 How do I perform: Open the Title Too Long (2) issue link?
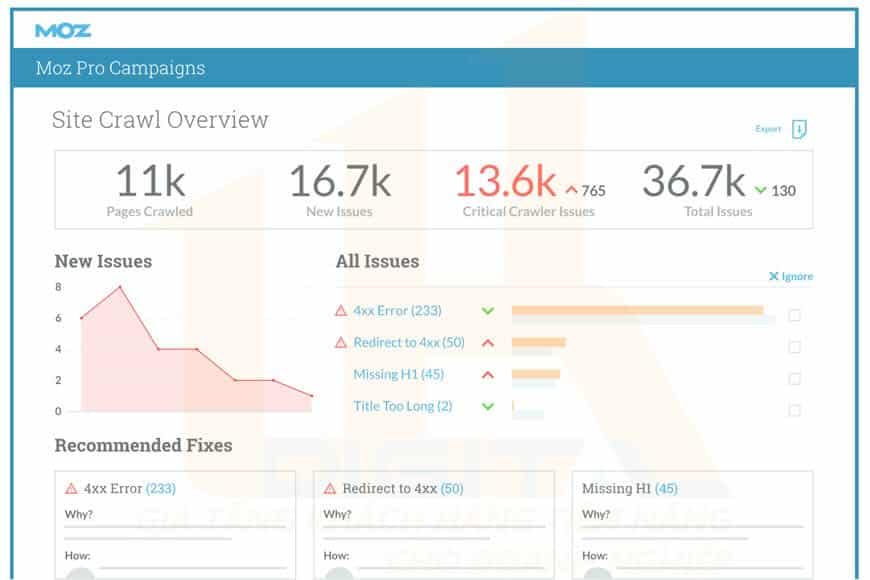403,406
